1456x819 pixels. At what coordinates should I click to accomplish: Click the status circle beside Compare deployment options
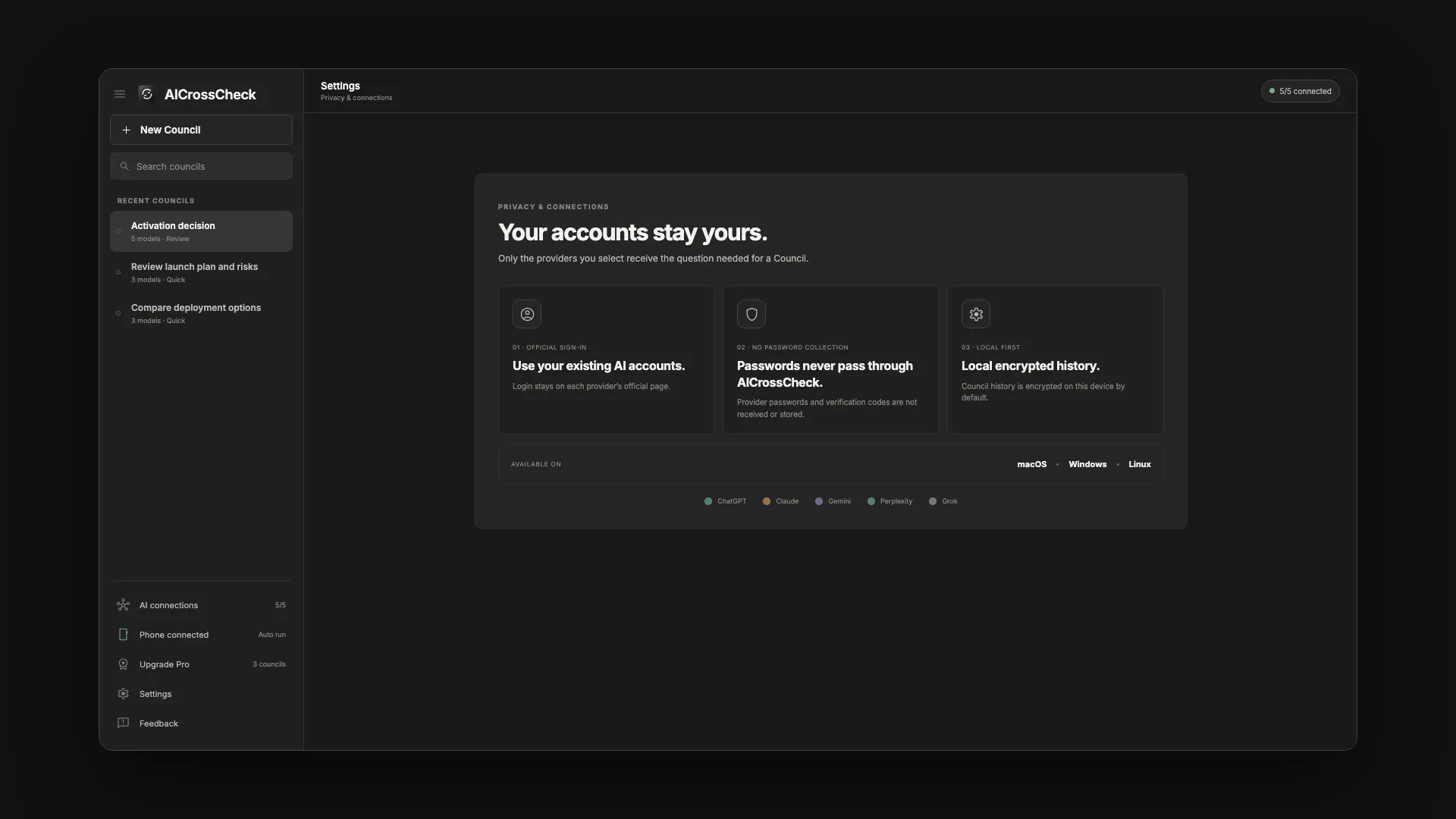click(118, 313)
